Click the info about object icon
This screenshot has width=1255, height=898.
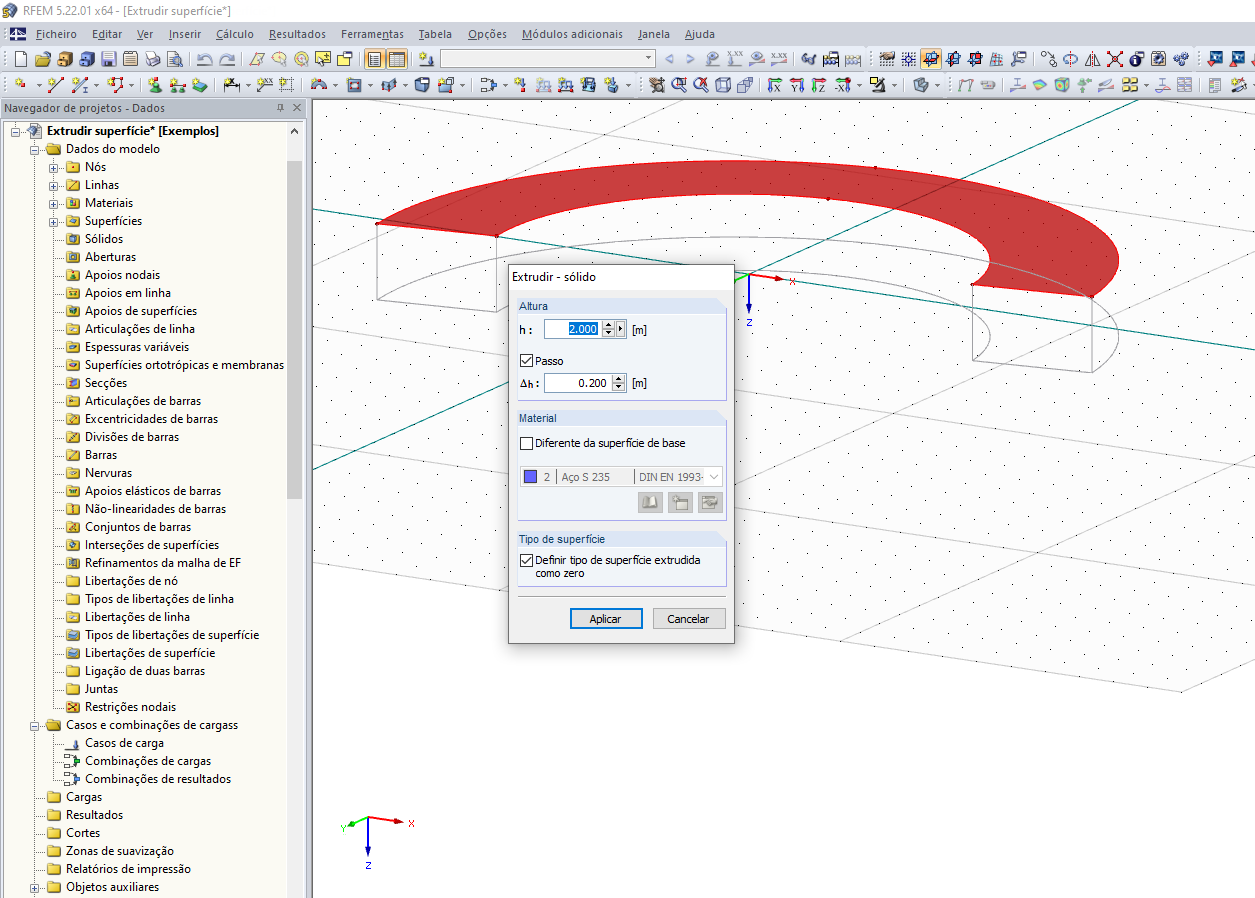[1136, 59]
